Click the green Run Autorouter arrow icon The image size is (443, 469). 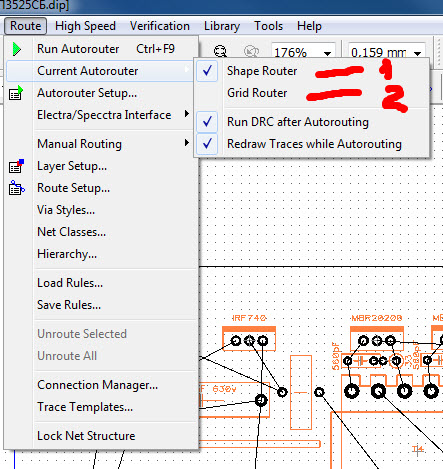coord(17,49)
